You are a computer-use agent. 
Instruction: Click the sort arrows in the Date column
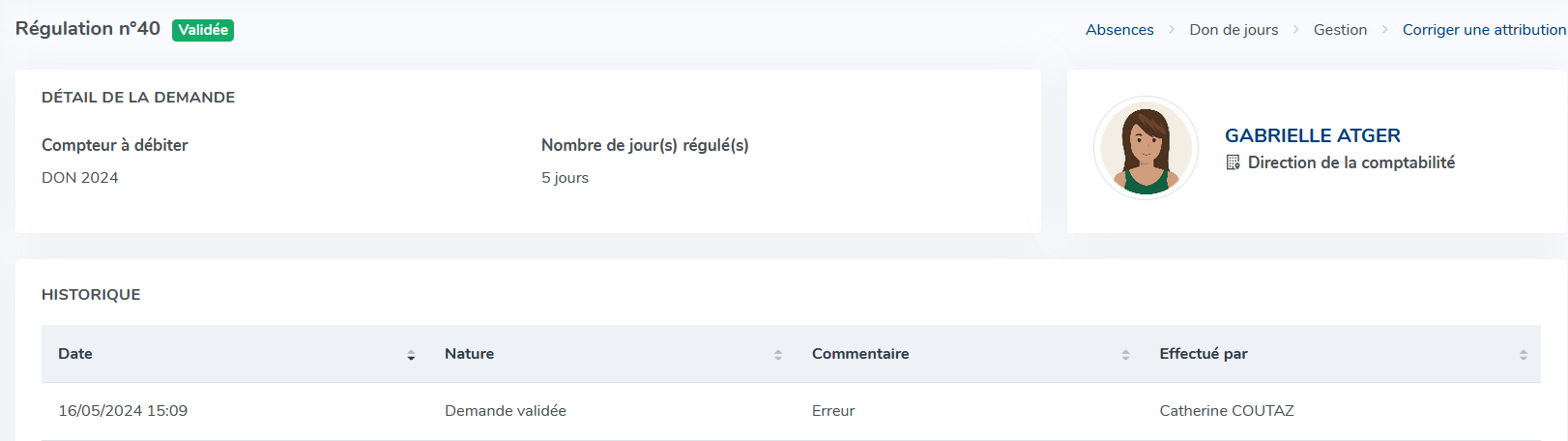pos(411,355)
